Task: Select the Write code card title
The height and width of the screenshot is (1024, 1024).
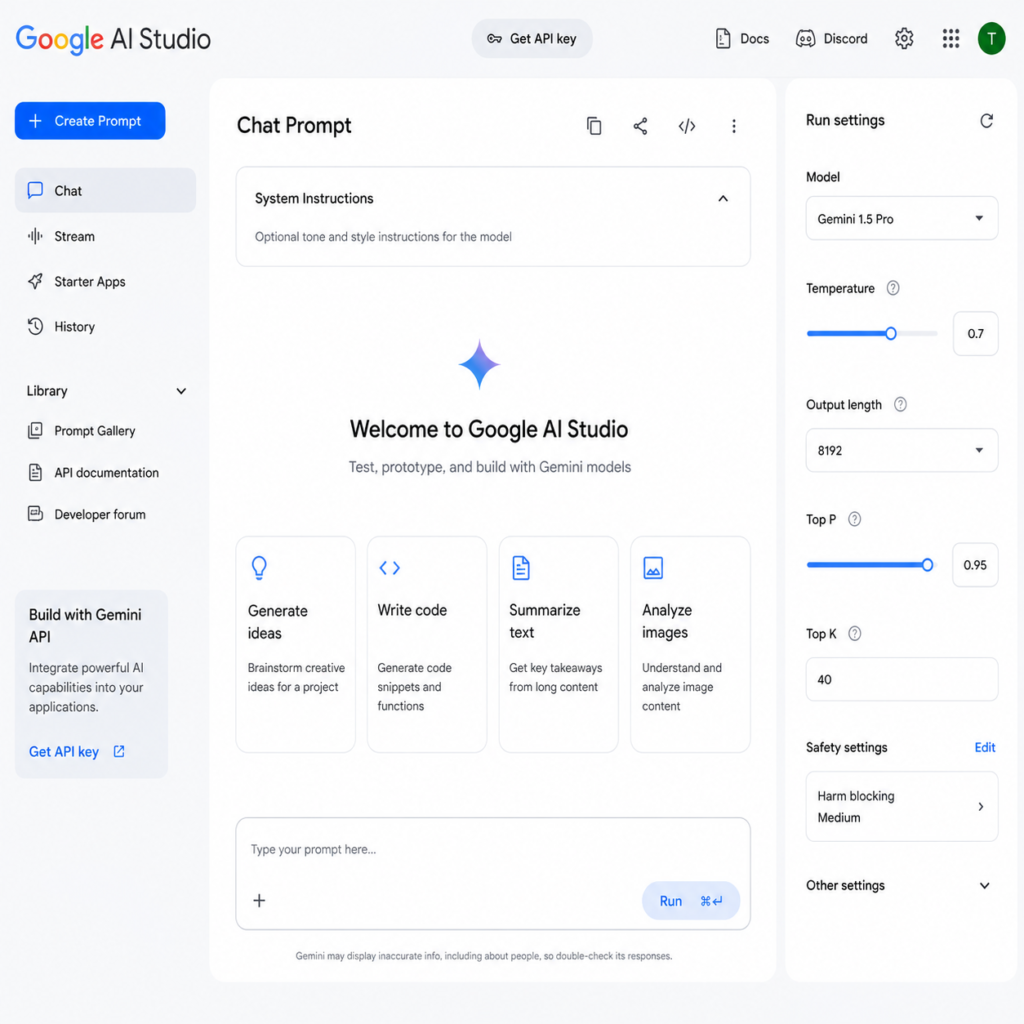Action: coord(412,610)
